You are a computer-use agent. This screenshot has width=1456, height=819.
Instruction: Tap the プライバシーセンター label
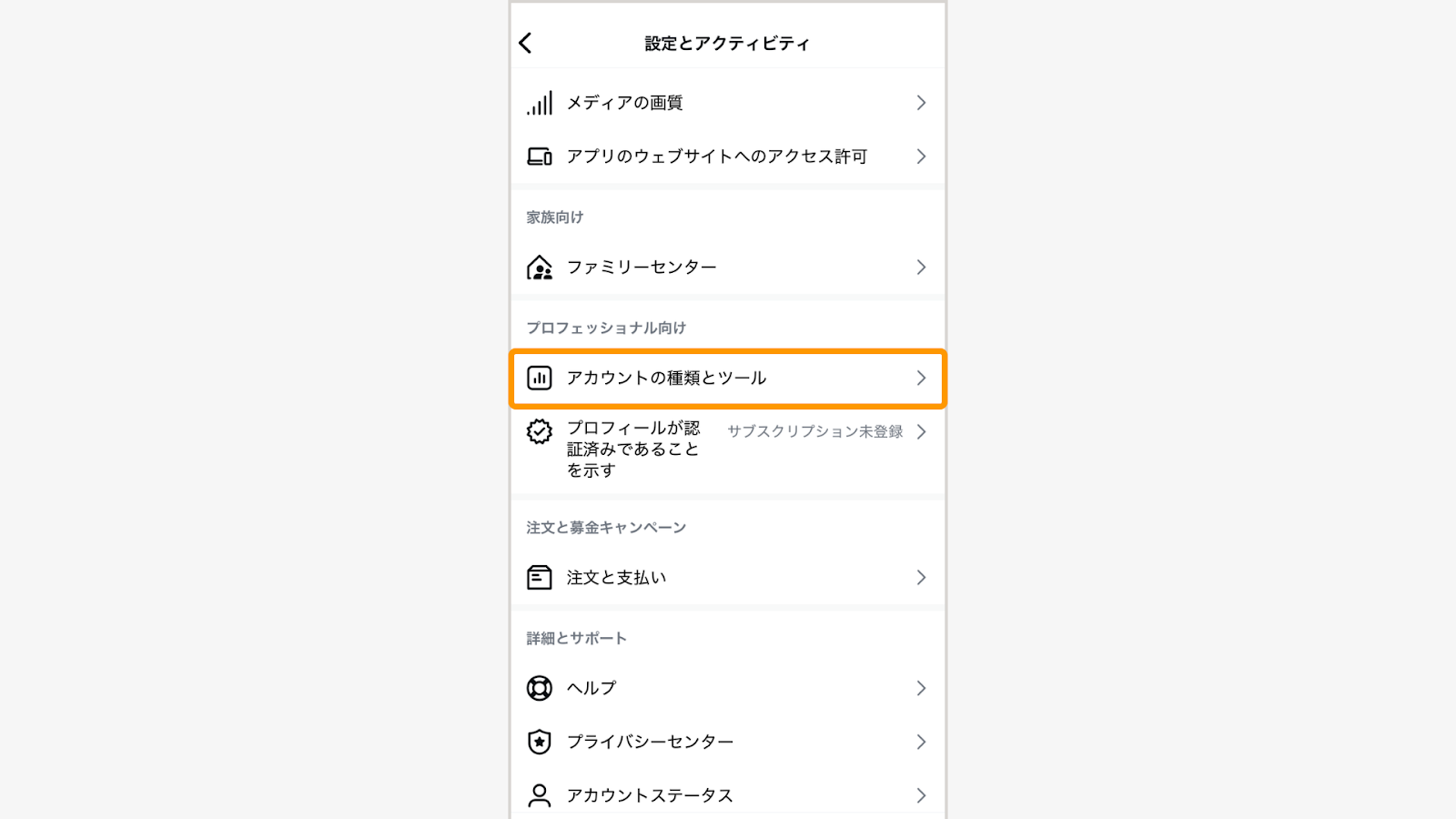tap(650, 742)
